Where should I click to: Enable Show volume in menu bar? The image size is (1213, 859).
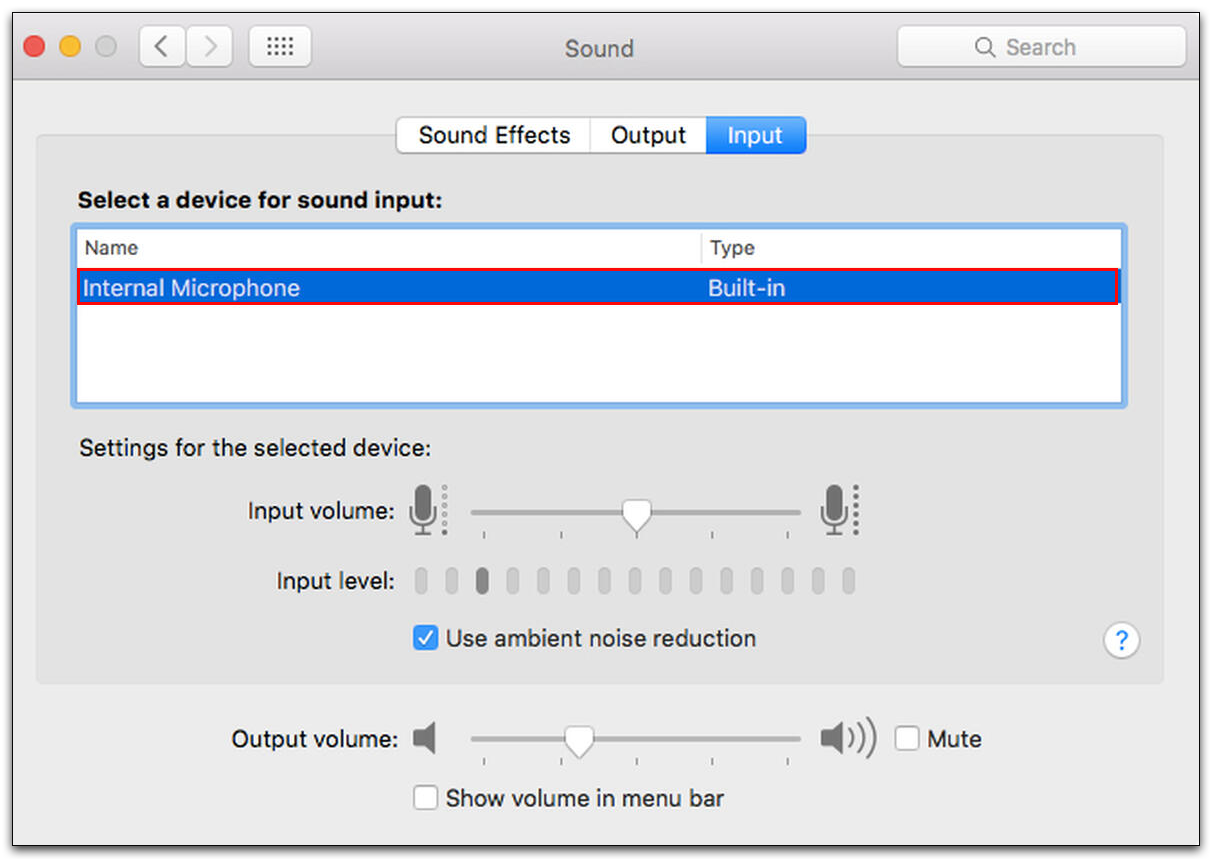click(x=425, y=798)
